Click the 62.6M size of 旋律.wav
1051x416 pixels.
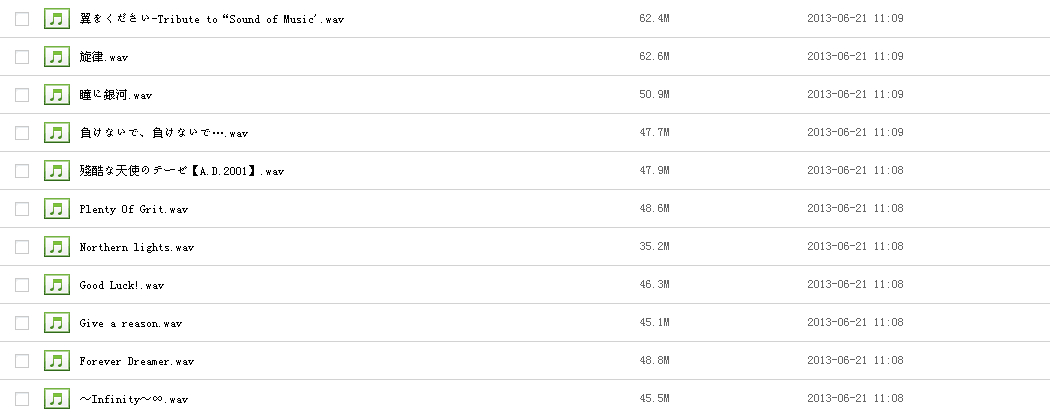pyautogui.click(x=653, y=57)
